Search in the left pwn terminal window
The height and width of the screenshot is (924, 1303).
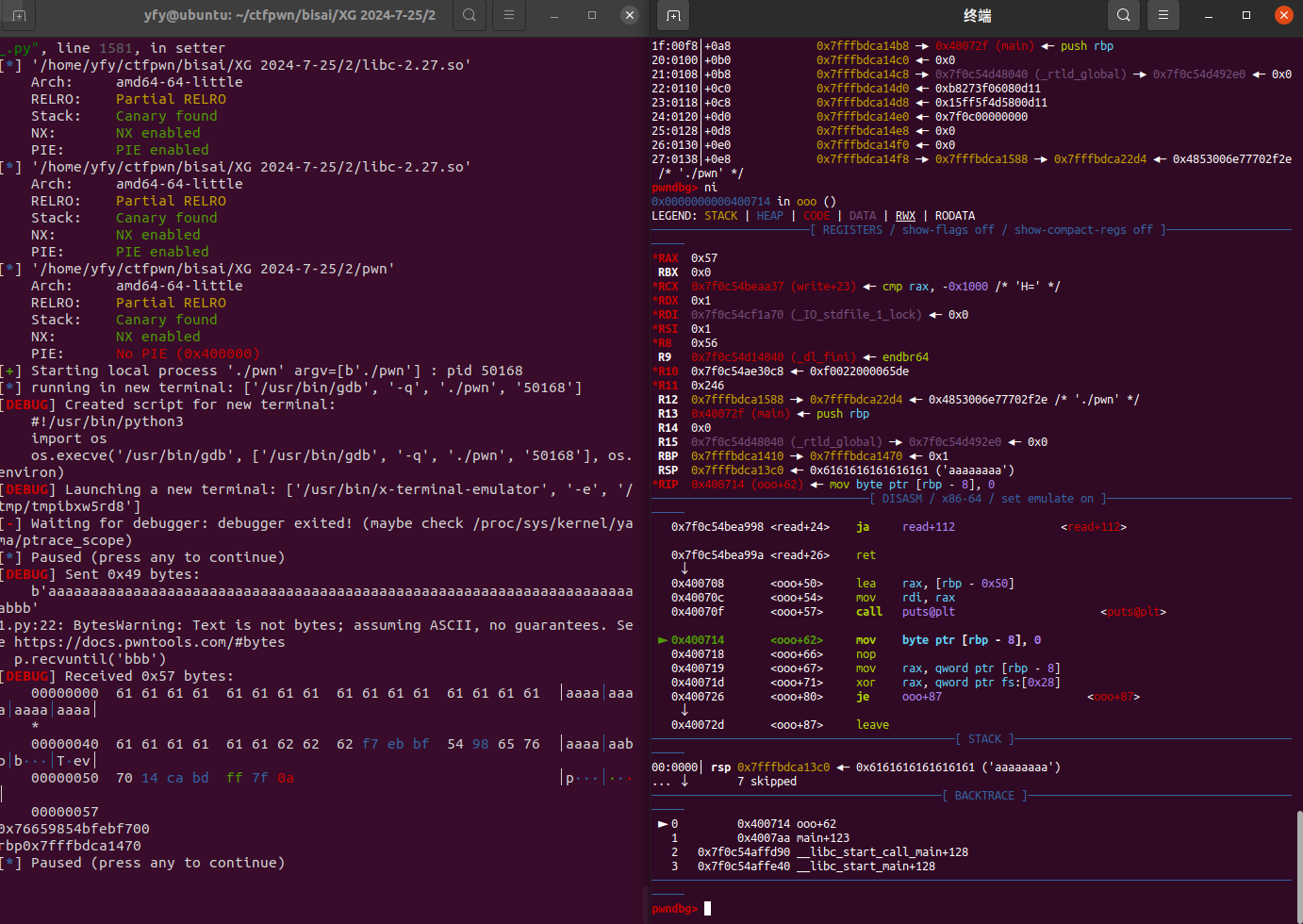click(470, 15)
